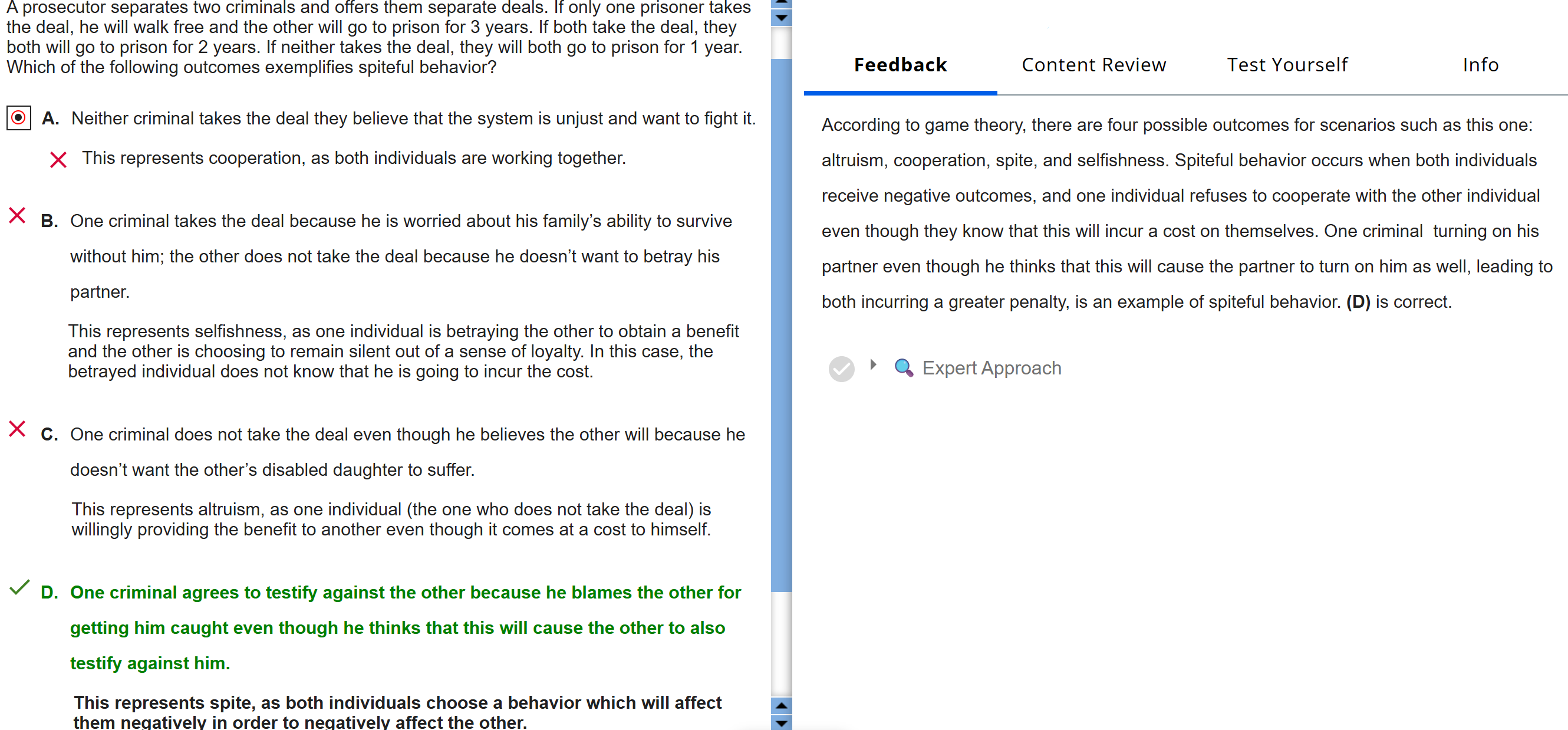
Task: Click green checkmark beside answer D
Action: point(19,587)
